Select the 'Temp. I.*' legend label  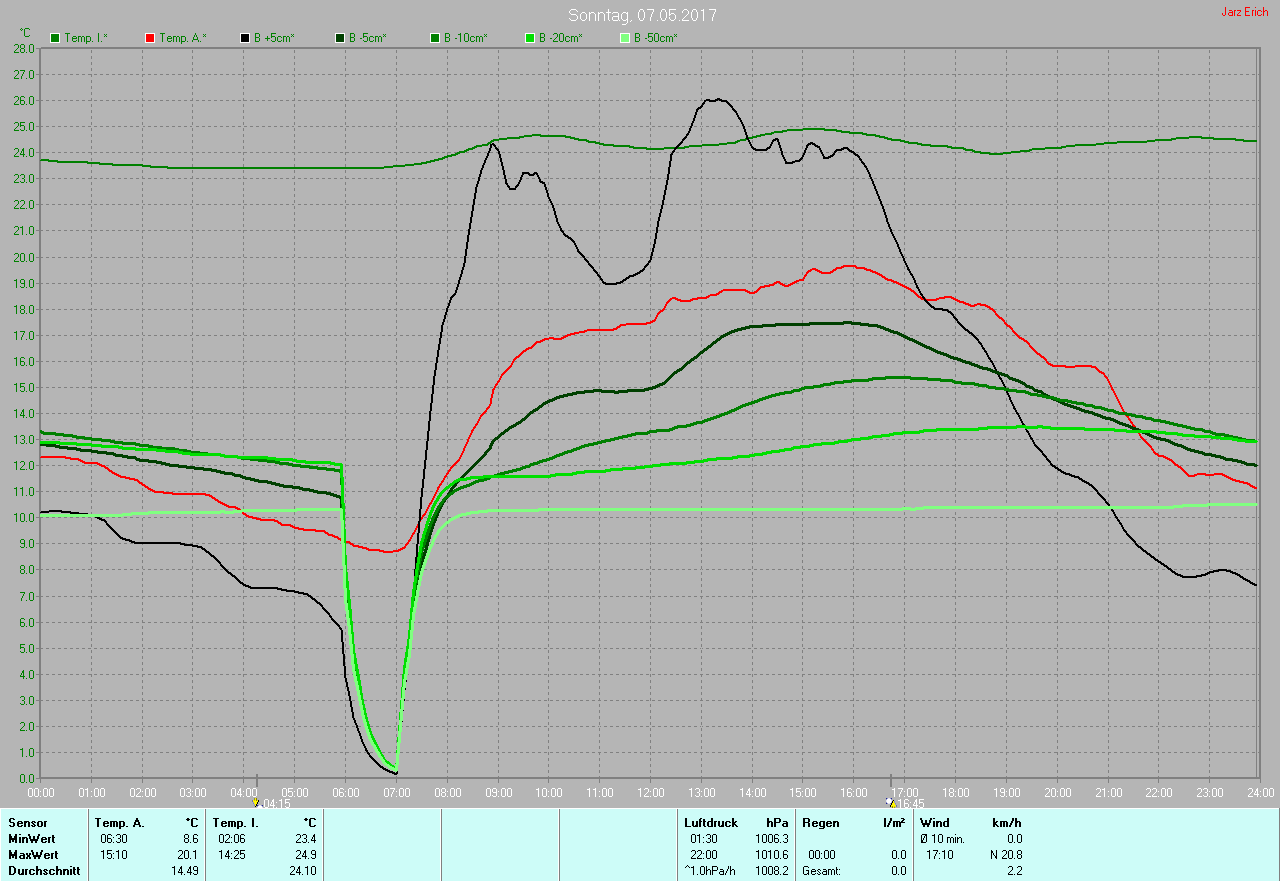pos(86,38)
